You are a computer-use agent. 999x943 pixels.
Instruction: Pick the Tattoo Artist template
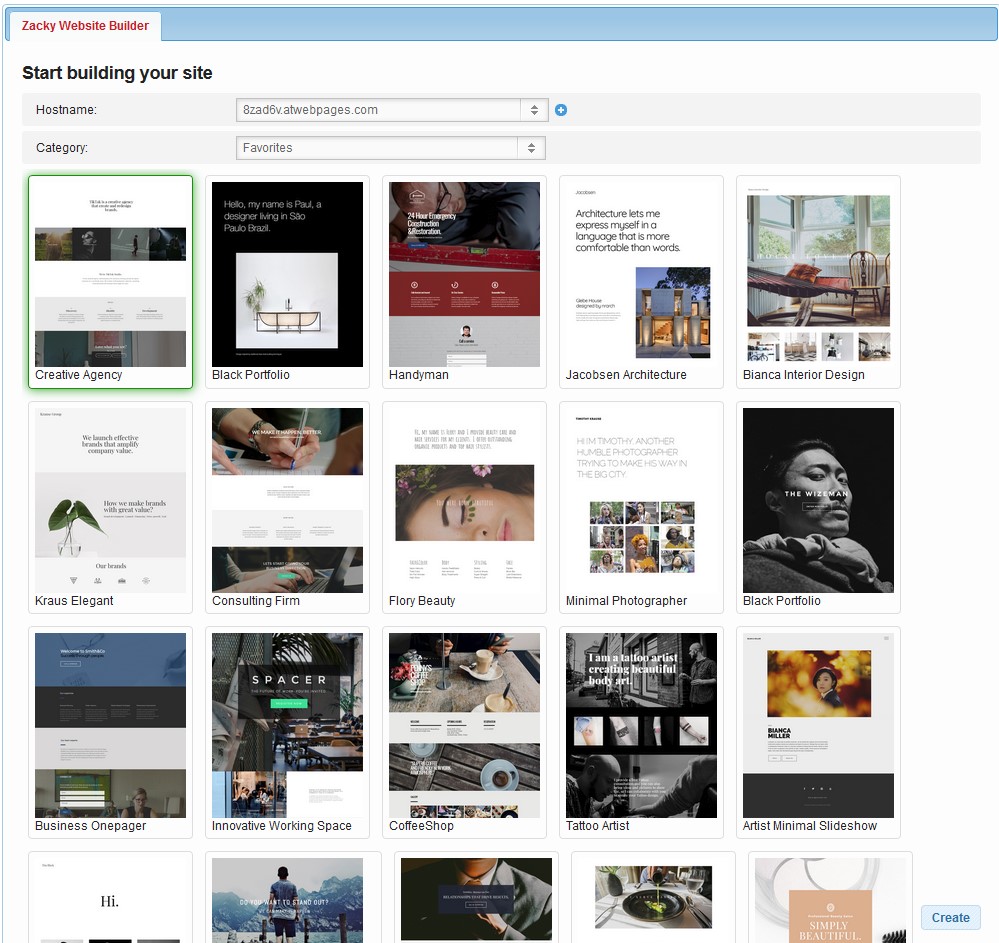pos(641,724)
